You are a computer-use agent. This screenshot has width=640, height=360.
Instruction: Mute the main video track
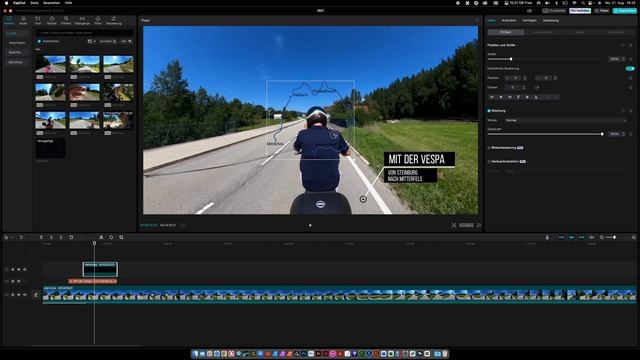(x=24, y=295)
